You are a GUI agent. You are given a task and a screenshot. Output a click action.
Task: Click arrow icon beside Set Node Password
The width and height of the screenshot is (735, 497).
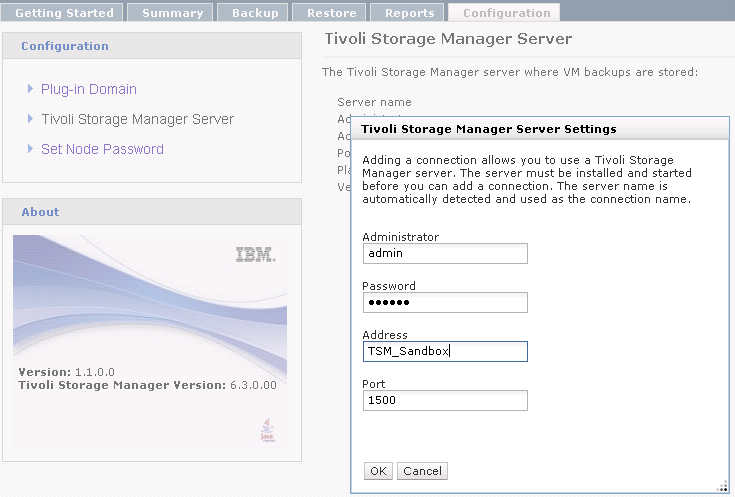click(x=31, y=149)
